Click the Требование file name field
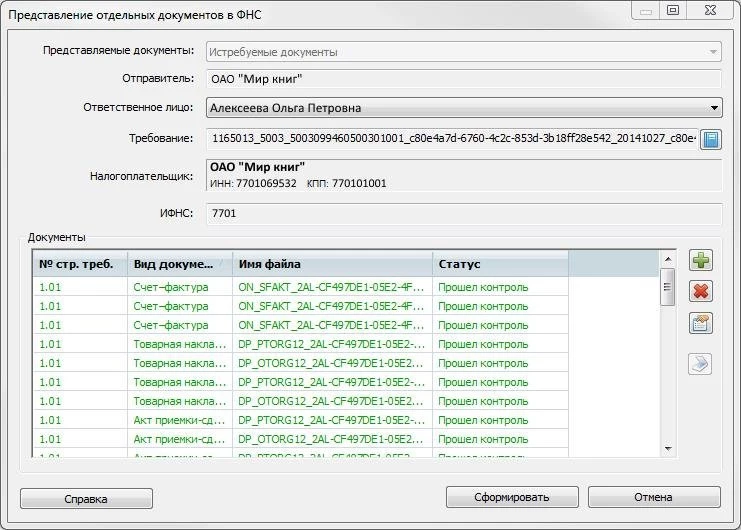 (x=452, y=139)
